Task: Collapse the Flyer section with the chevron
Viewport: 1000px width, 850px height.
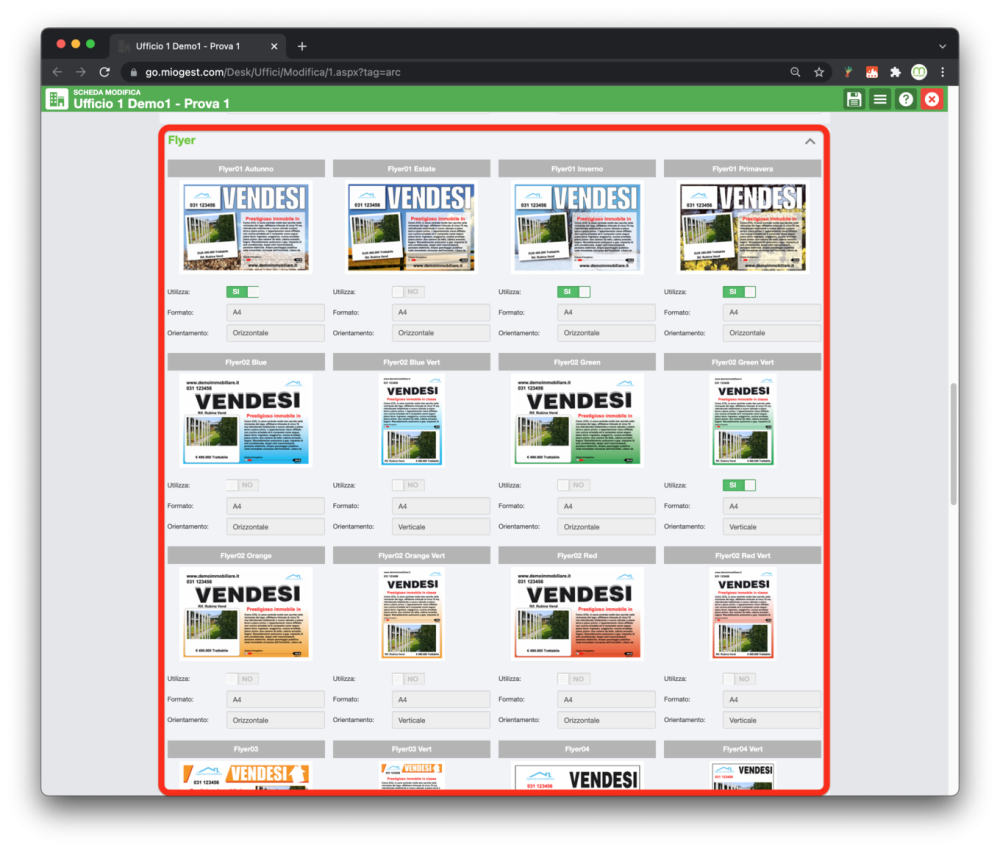Action: pos(810,141)
